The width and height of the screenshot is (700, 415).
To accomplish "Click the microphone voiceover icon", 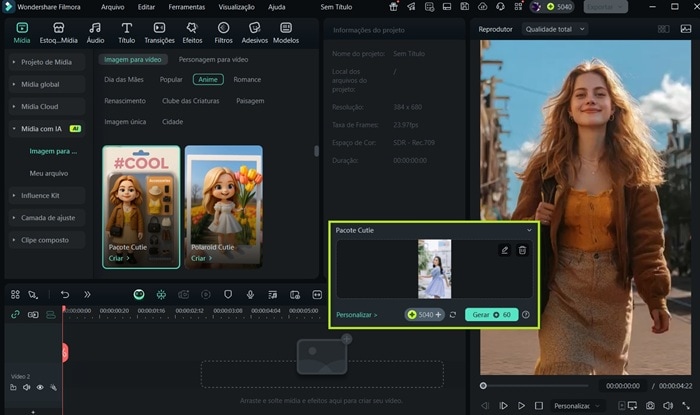I will point(250,295).
